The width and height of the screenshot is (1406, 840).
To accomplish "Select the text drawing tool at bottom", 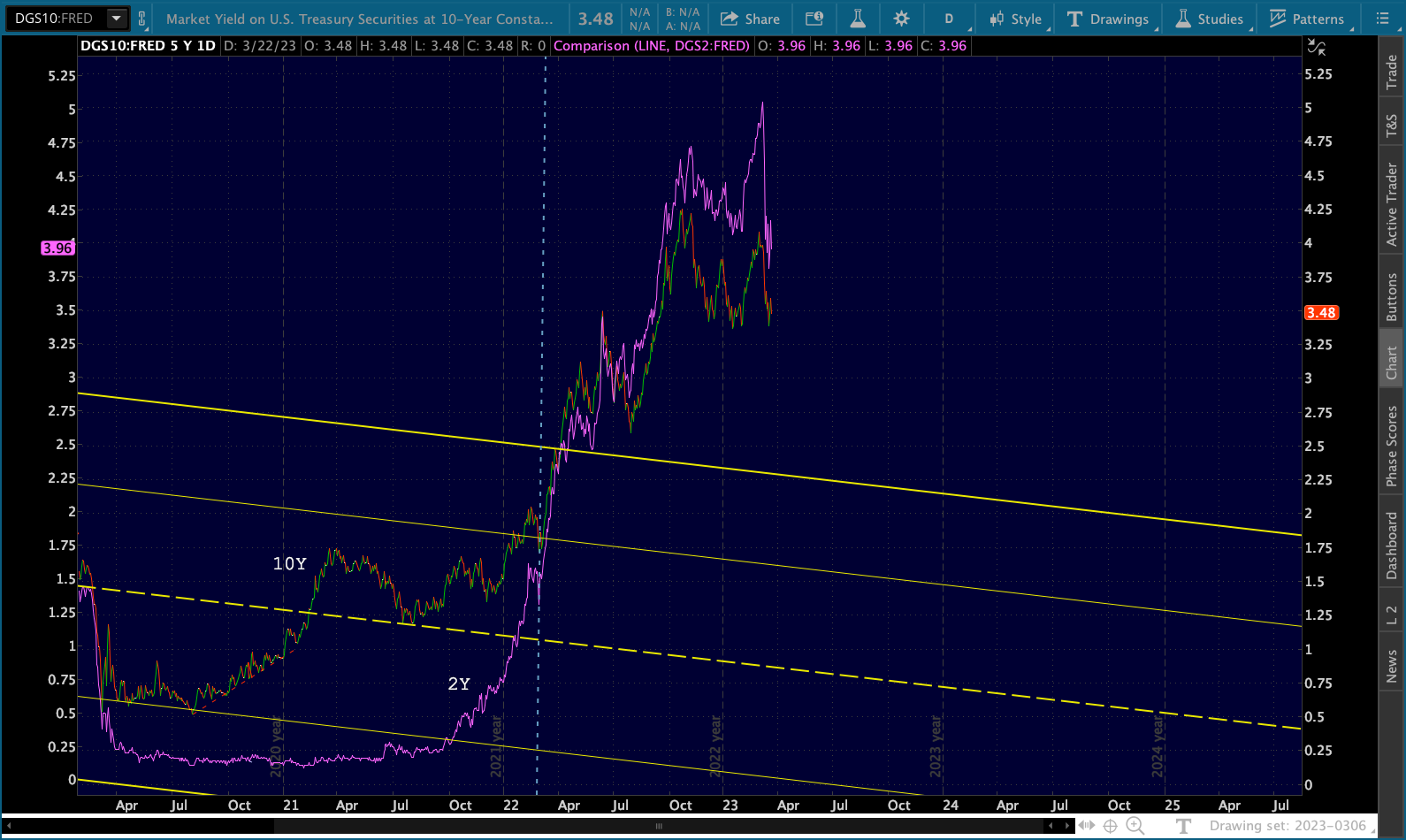I will [1184, 826].
